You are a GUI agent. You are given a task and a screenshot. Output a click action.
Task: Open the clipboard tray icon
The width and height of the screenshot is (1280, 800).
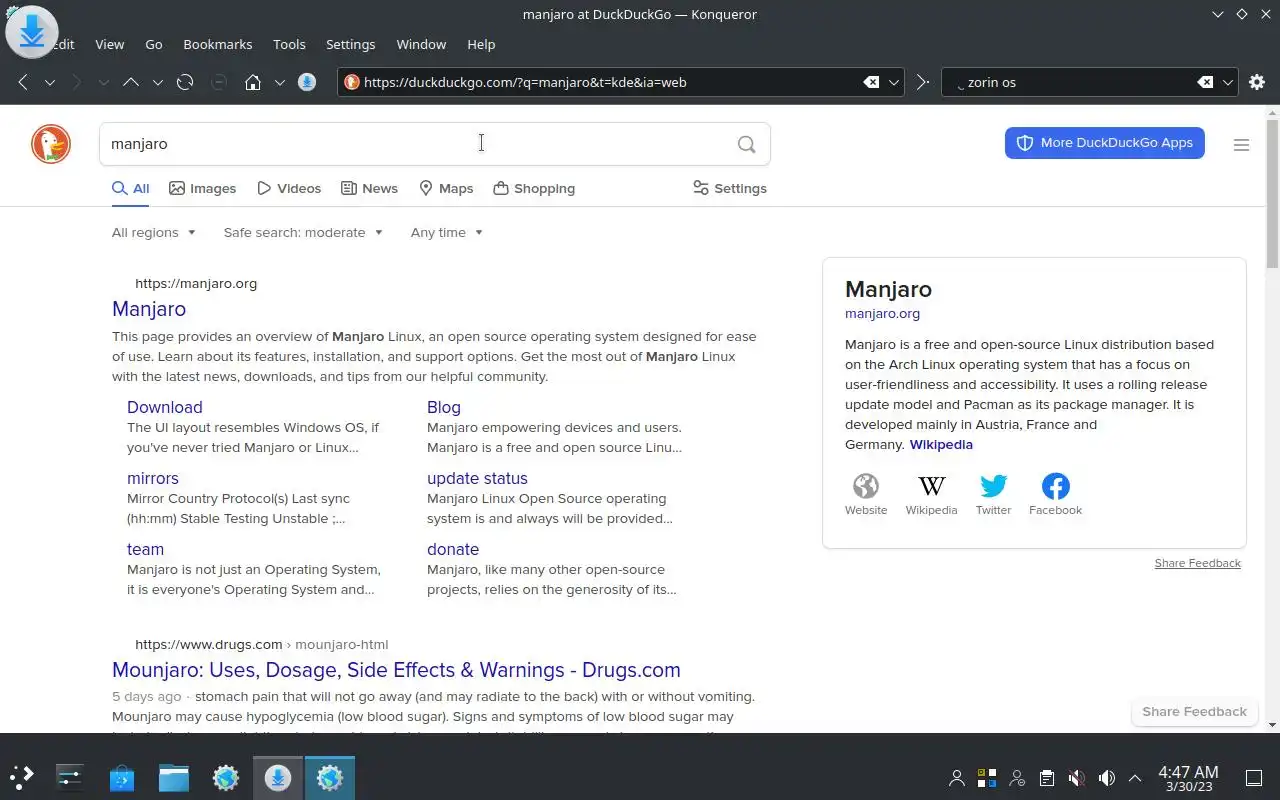pos(1046,777)
